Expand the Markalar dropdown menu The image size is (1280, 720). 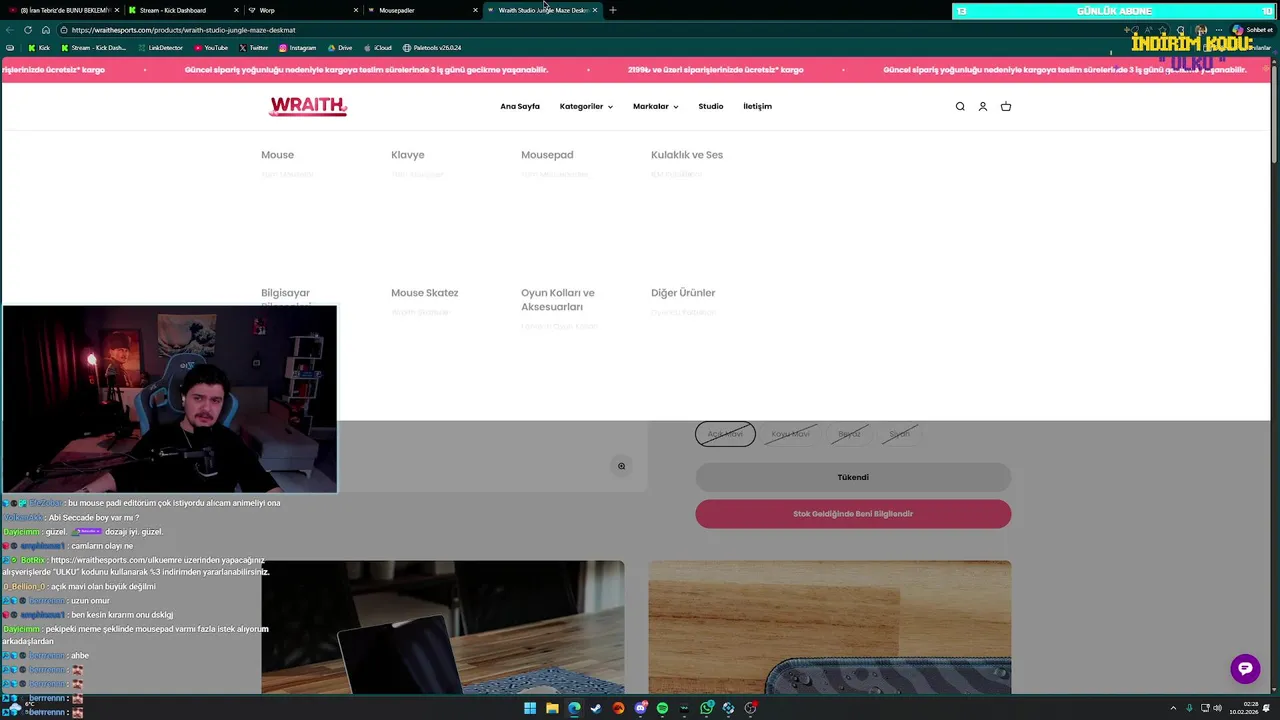point(655,106)
